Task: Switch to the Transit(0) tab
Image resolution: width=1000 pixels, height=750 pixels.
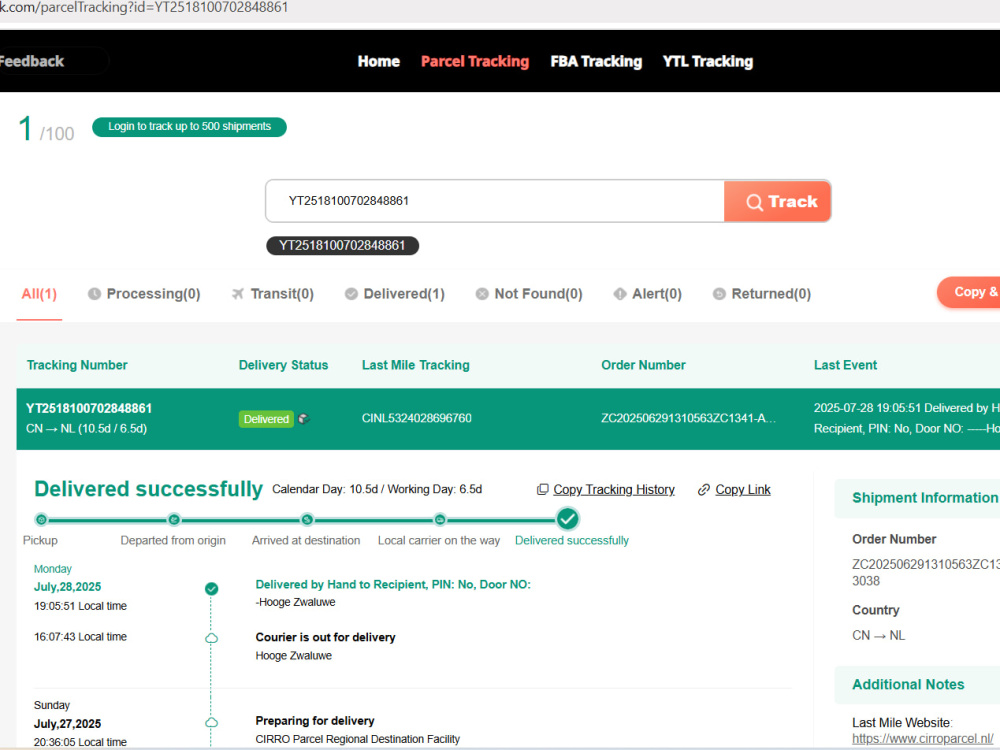Action: pos(273,294)
